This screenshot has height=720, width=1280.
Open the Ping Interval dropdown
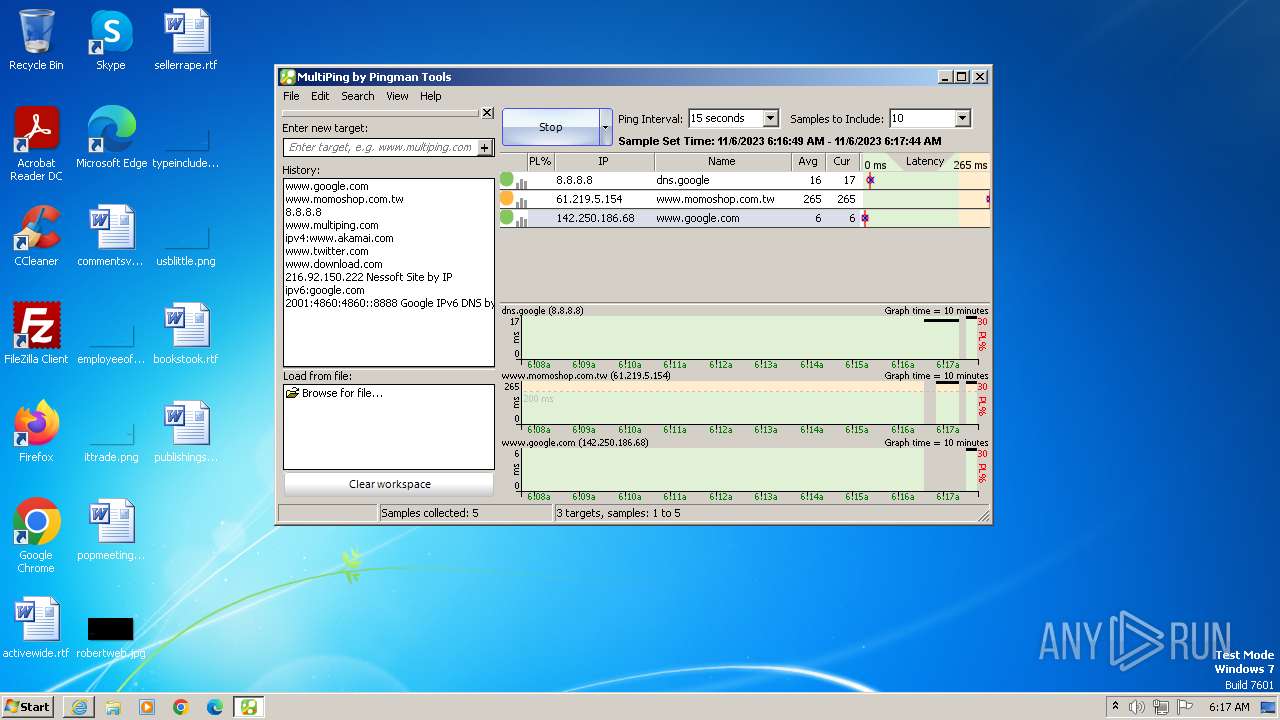[770, 118]
